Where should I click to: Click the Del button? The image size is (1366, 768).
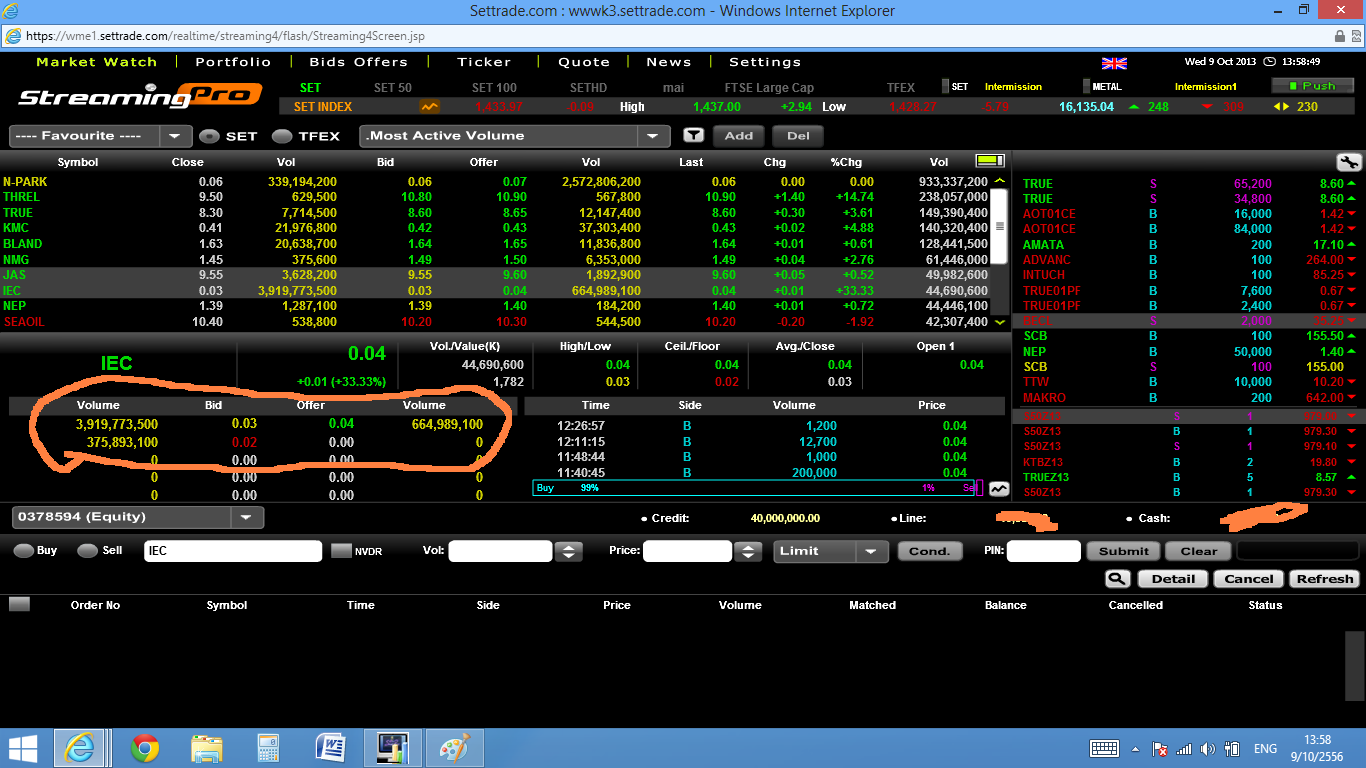coord(798,136)
